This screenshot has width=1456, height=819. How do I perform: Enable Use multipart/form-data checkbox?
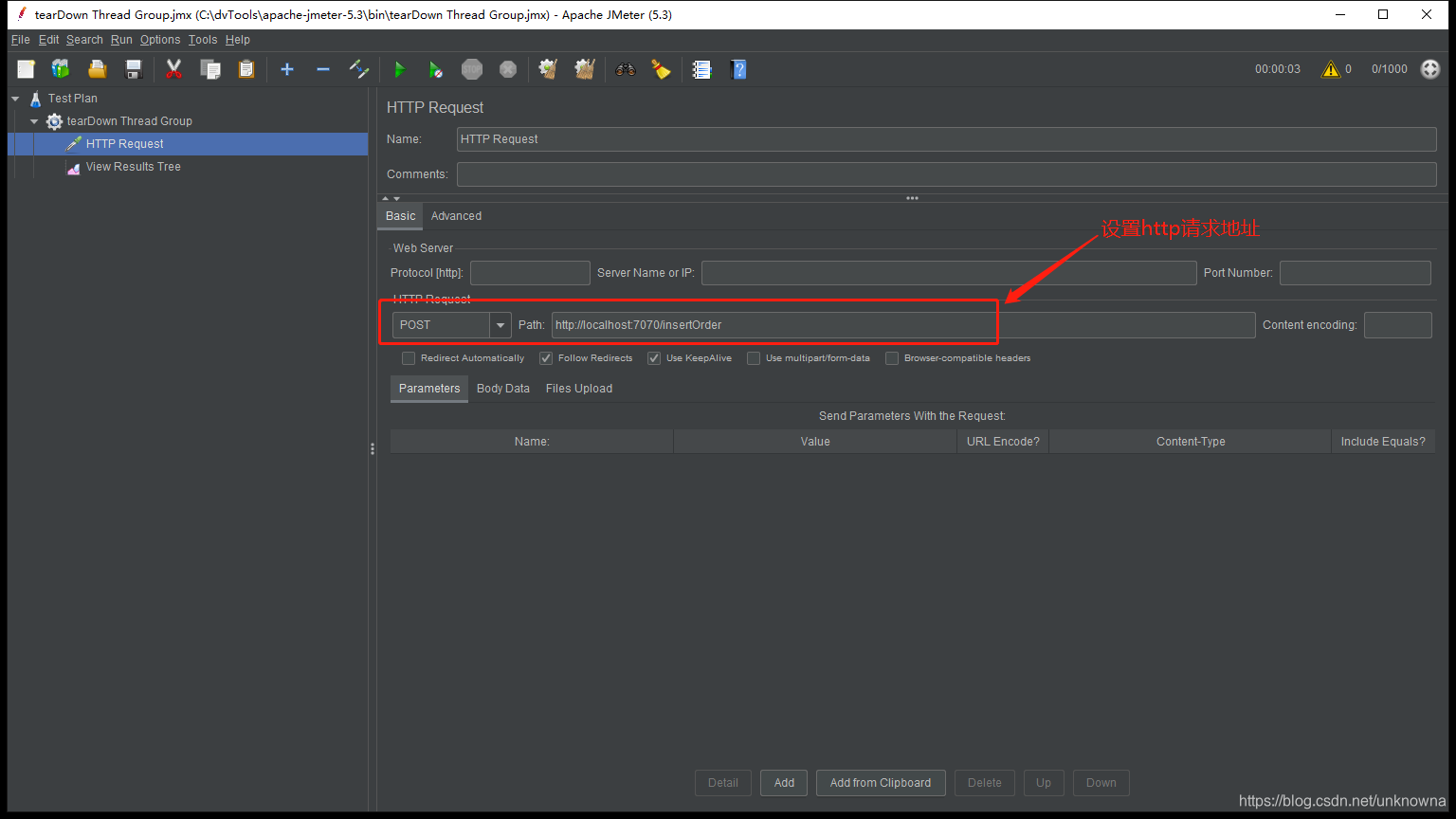pyautogui.click(x=754, y=358)
